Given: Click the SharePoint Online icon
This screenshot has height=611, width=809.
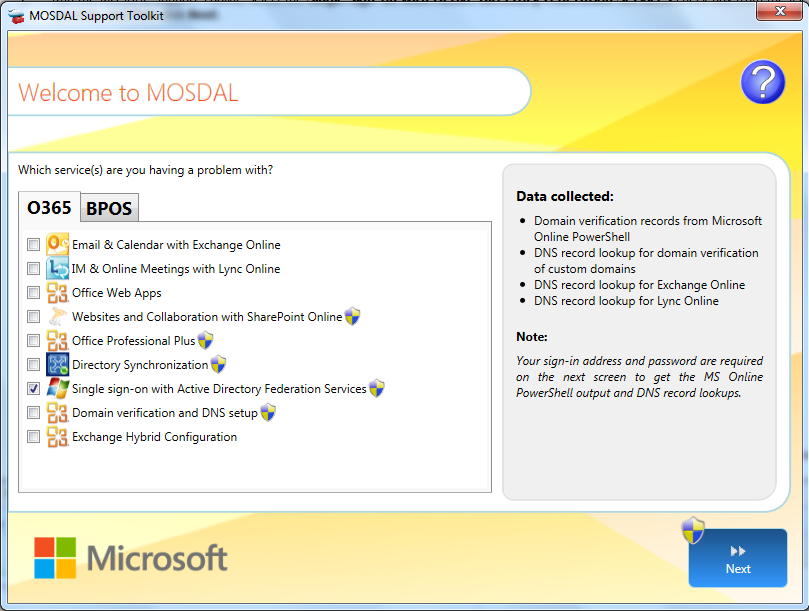Looking at the screenshot, I should tap(57, 316).
